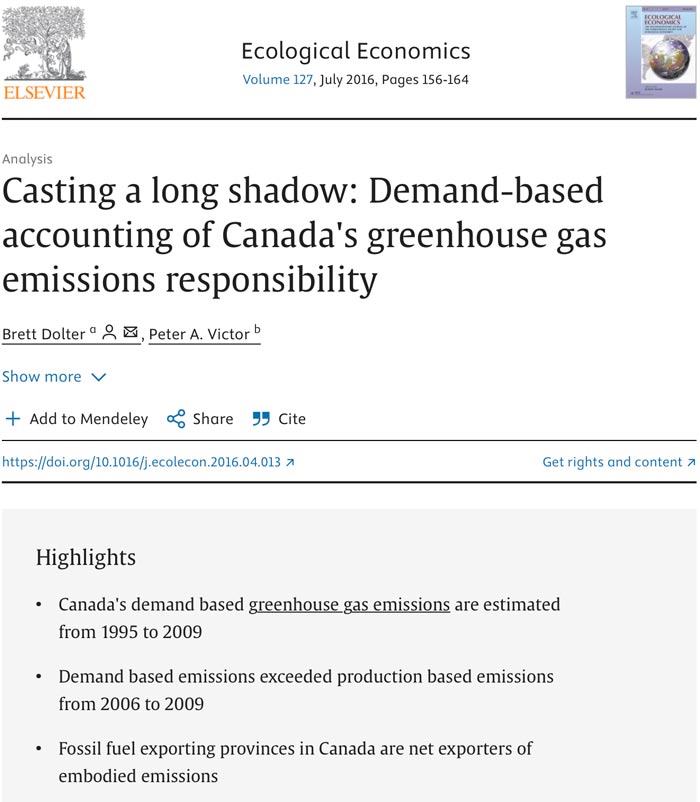Click the external arrow after the DOI link

click(x=290, y=463)
